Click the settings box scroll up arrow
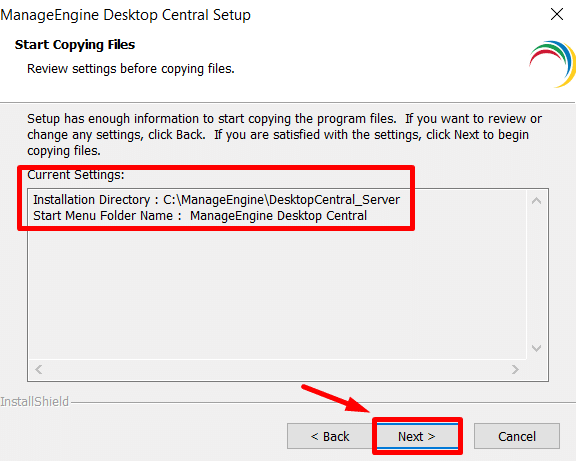 click(x=536, y=201)
